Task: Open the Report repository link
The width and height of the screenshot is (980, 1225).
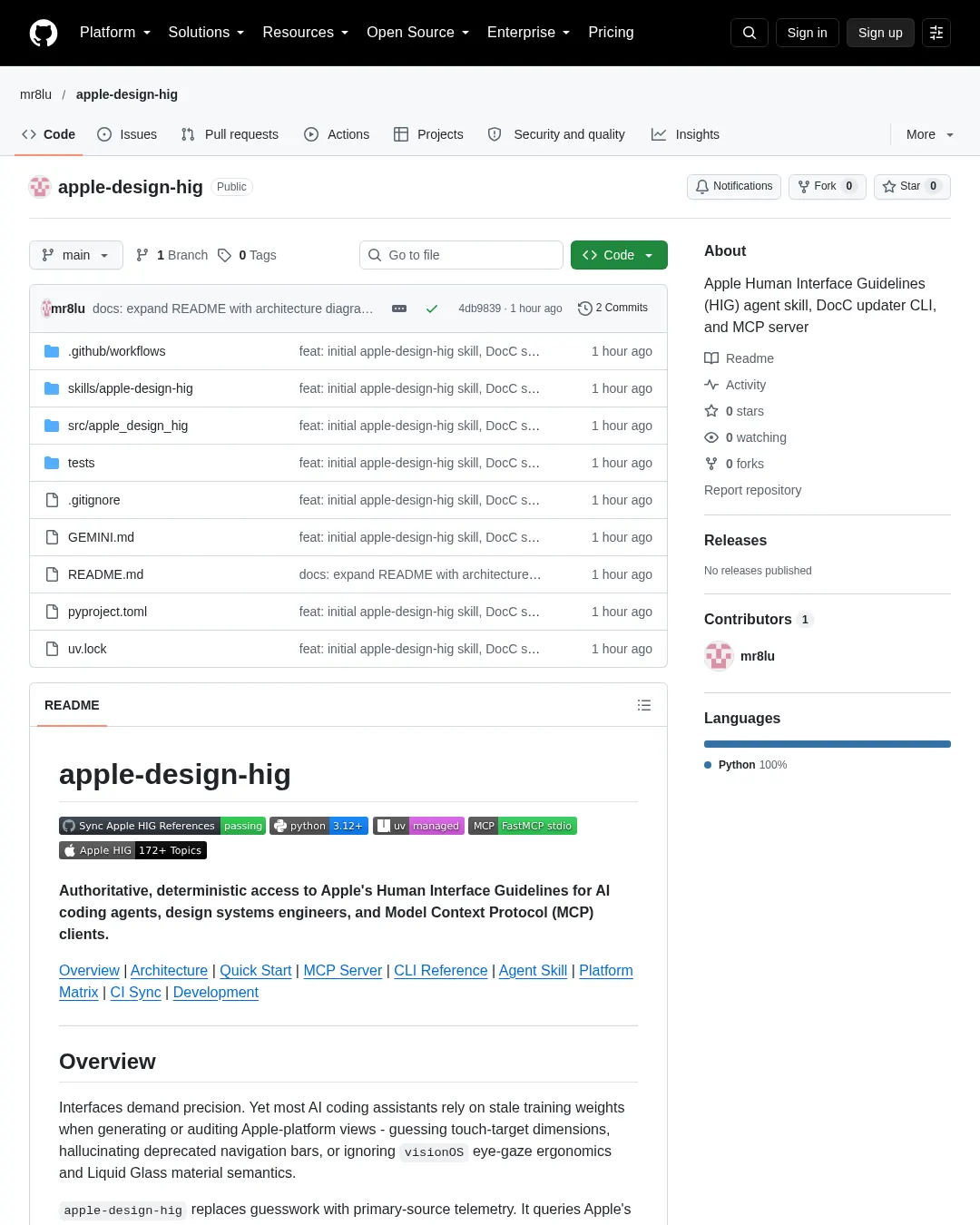Action: point(753,490)
